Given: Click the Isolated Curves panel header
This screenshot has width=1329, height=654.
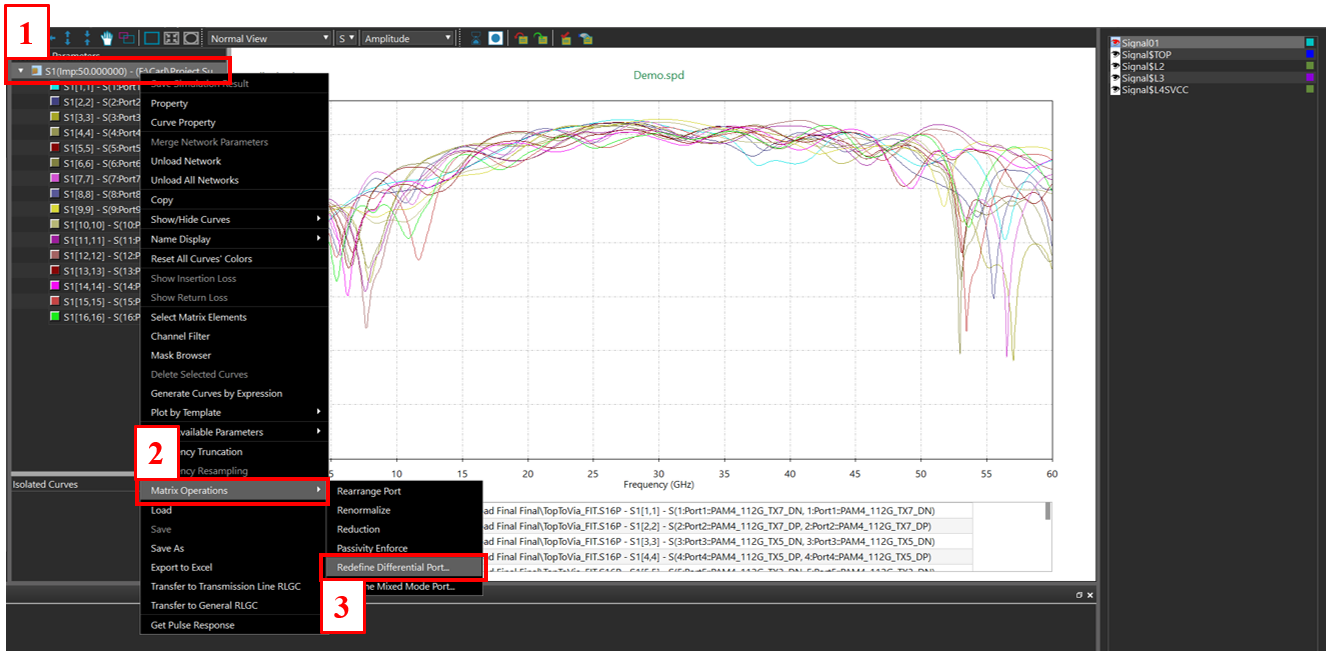Looking at the screenshot, I should [72, 484].
